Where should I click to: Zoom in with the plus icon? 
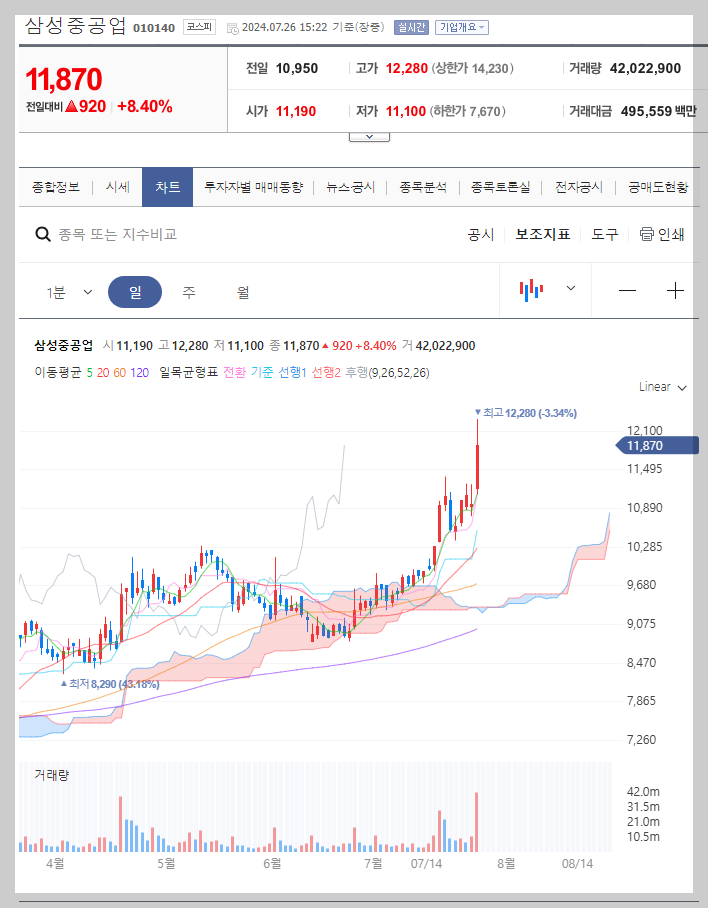(675, 290)
